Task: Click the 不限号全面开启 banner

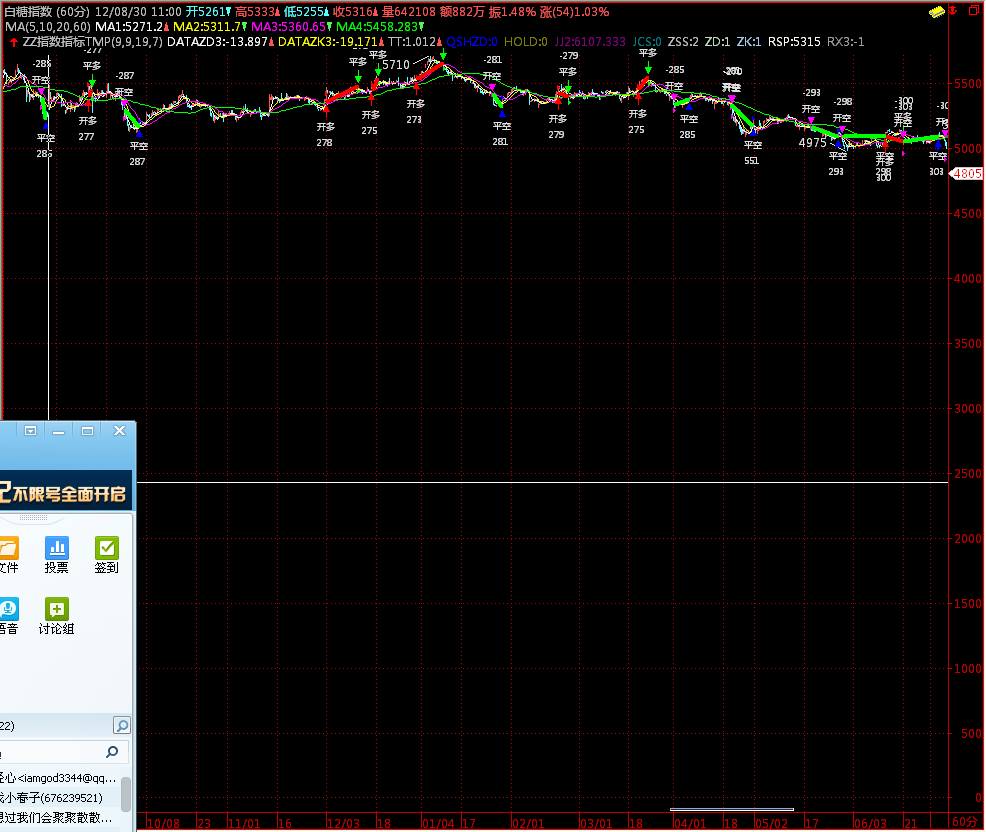Action: coord(66,493)
